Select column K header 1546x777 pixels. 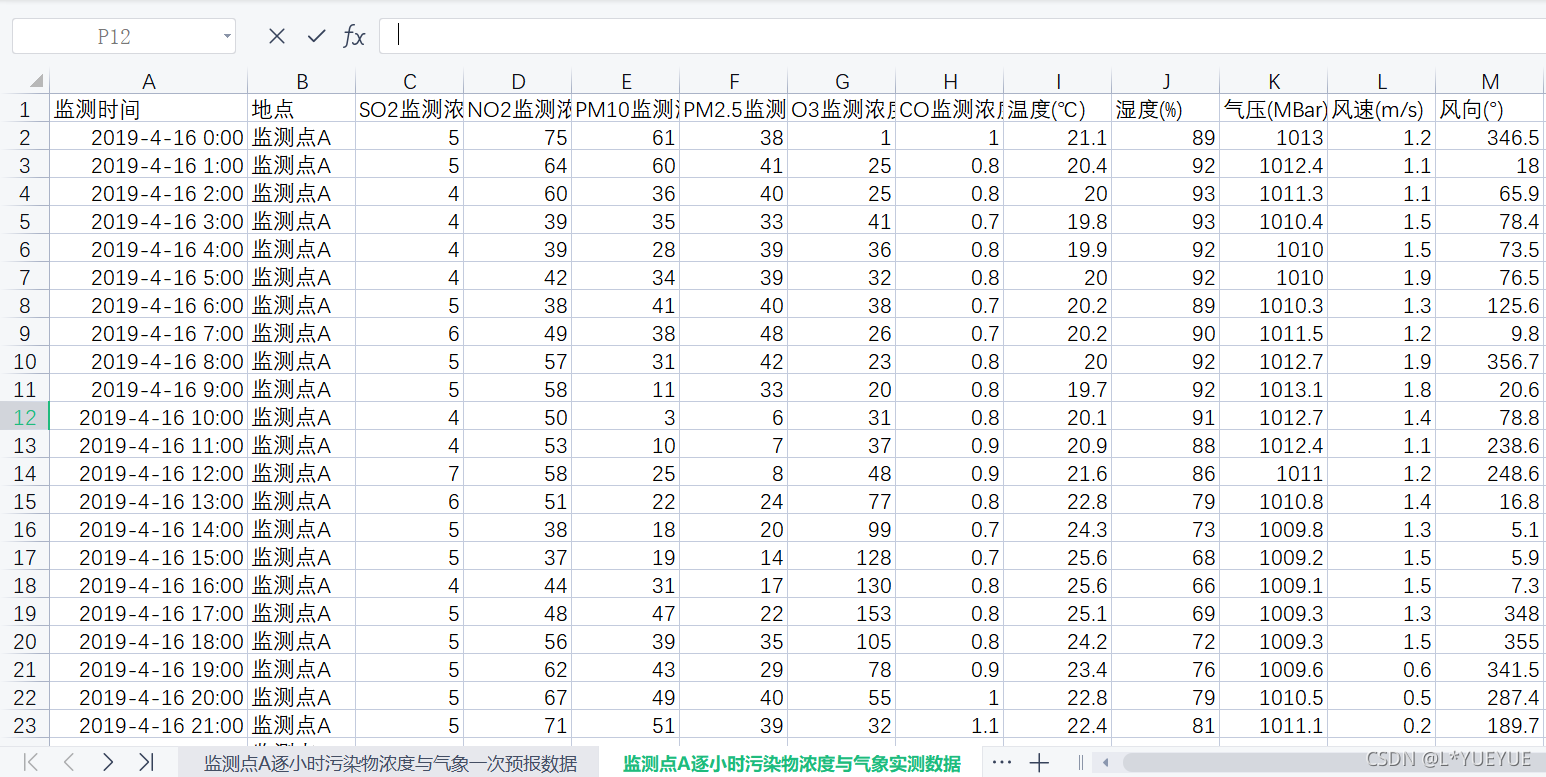1274,82
